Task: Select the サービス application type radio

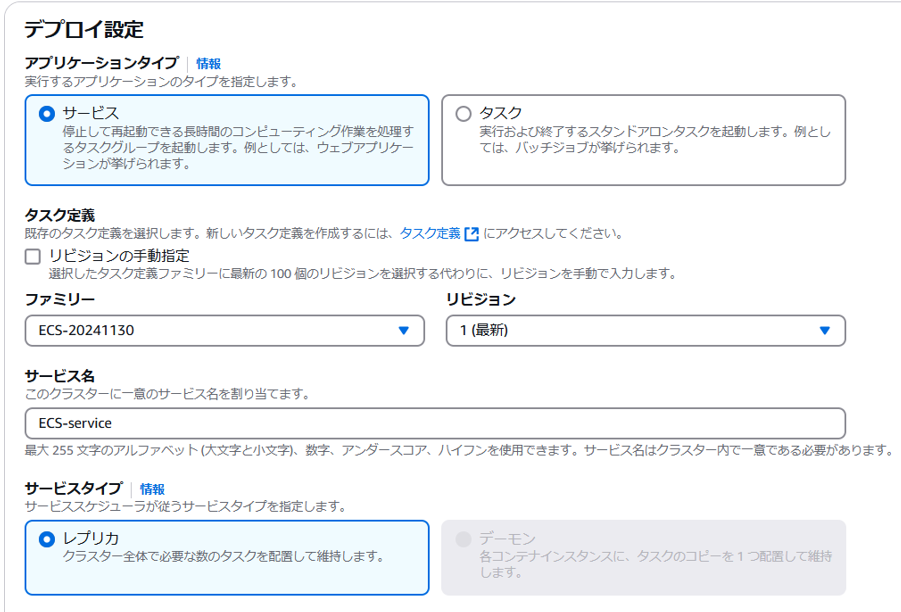Action: tap(47, 114)
